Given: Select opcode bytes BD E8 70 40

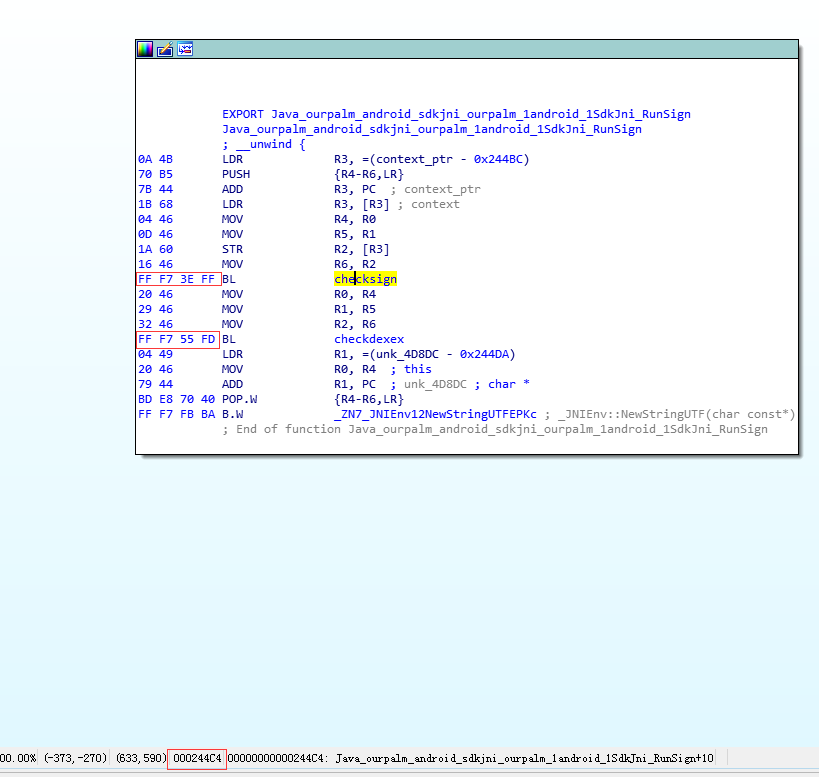Looking at the screenshot, I should tap(177, 399).
